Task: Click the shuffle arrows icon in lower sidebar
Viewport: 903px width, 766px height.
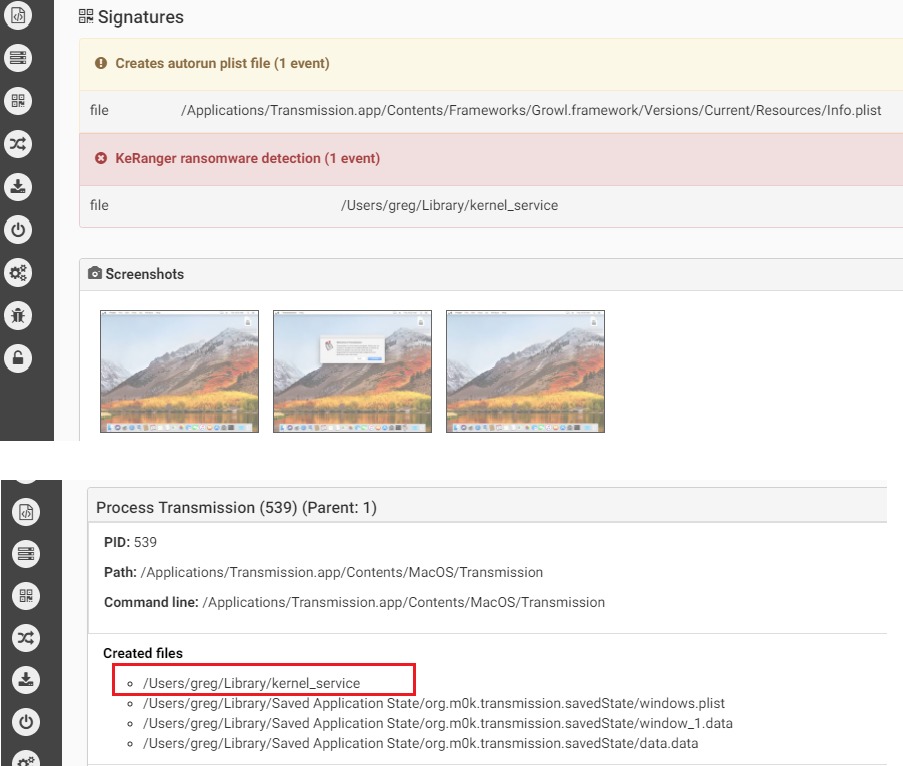Action: coord(26,638)
